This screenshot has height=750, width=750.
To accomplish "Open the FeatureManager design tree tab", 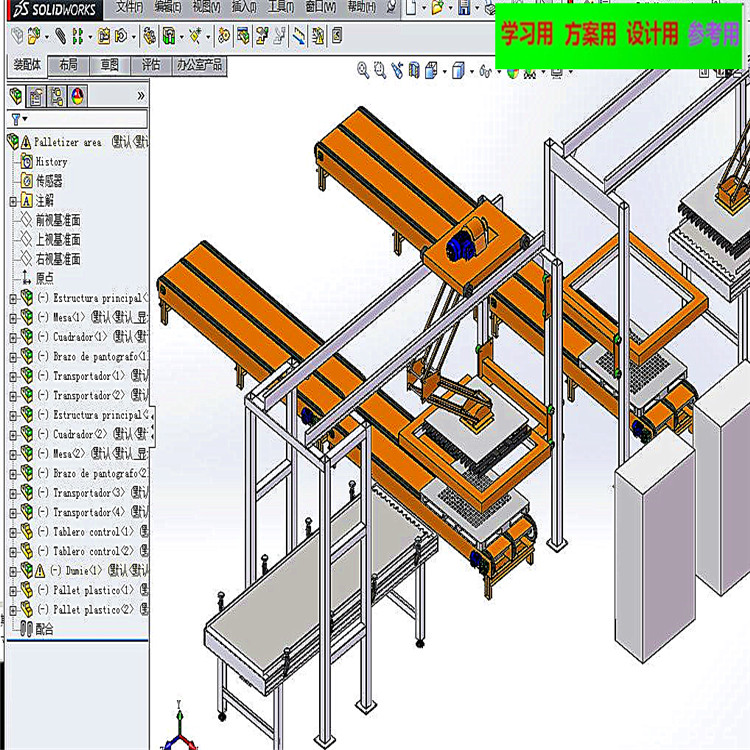I will [16, 96].
